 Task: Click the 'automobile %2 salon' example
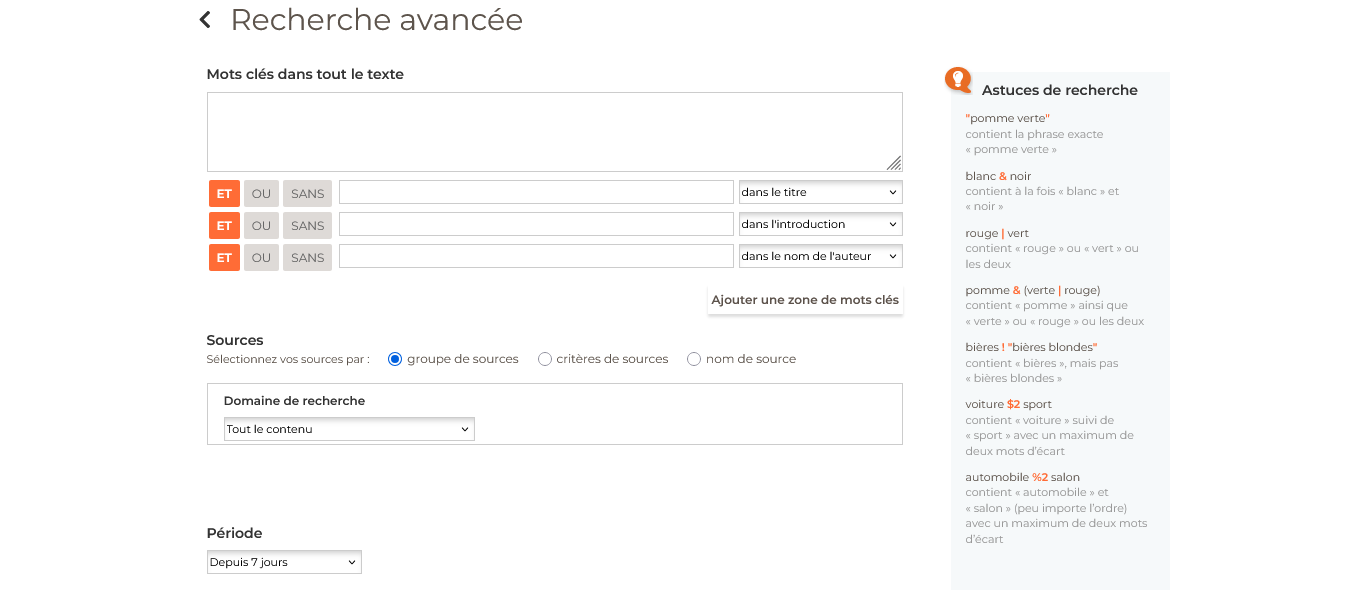pyautogui.click(x=1022, y=477)
